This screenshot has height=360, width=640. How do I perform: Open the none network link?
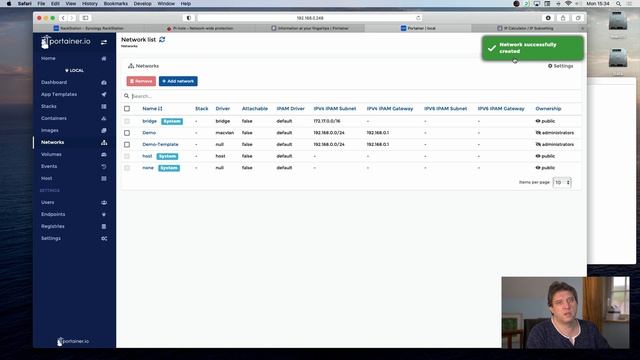pyautogui.click(x=148, y=168)
